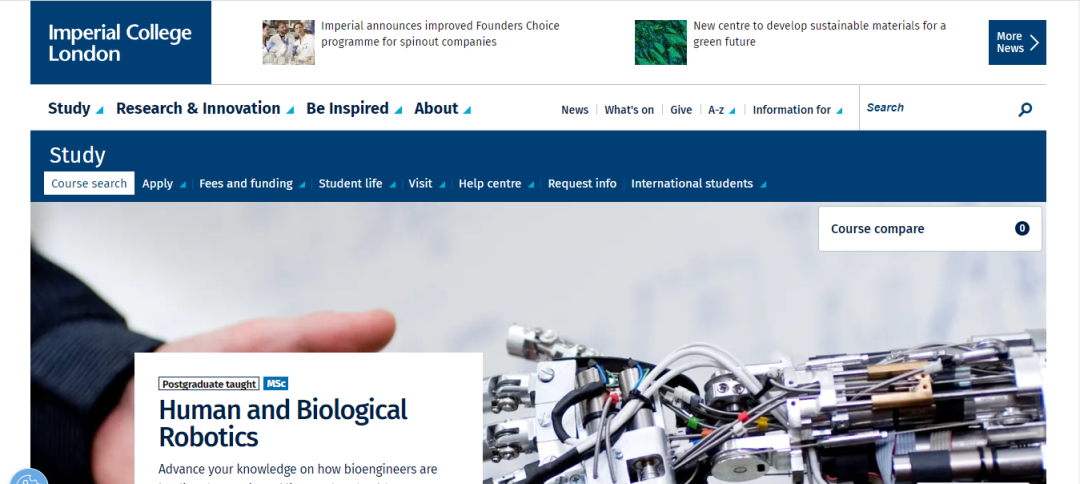Screen dimensions: 1080x484
Task: Expand the Be Inspired menu
Action: point(354,108)
